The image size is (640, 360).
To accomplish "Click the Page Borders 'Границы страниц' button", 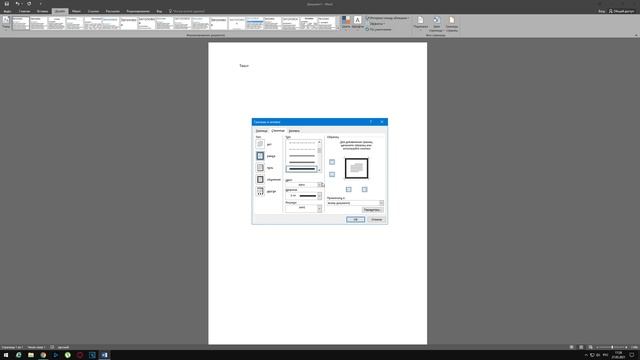I will tap(452, 24).
